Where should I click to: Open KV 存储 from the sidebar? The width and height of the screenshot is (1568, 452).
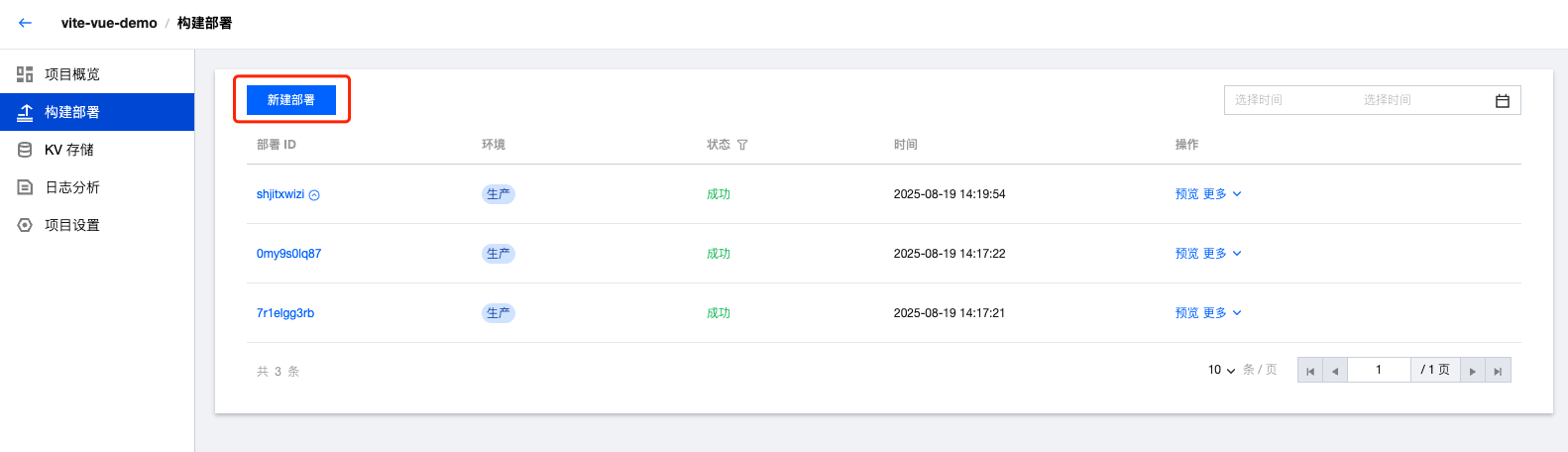tap(68, 150)
